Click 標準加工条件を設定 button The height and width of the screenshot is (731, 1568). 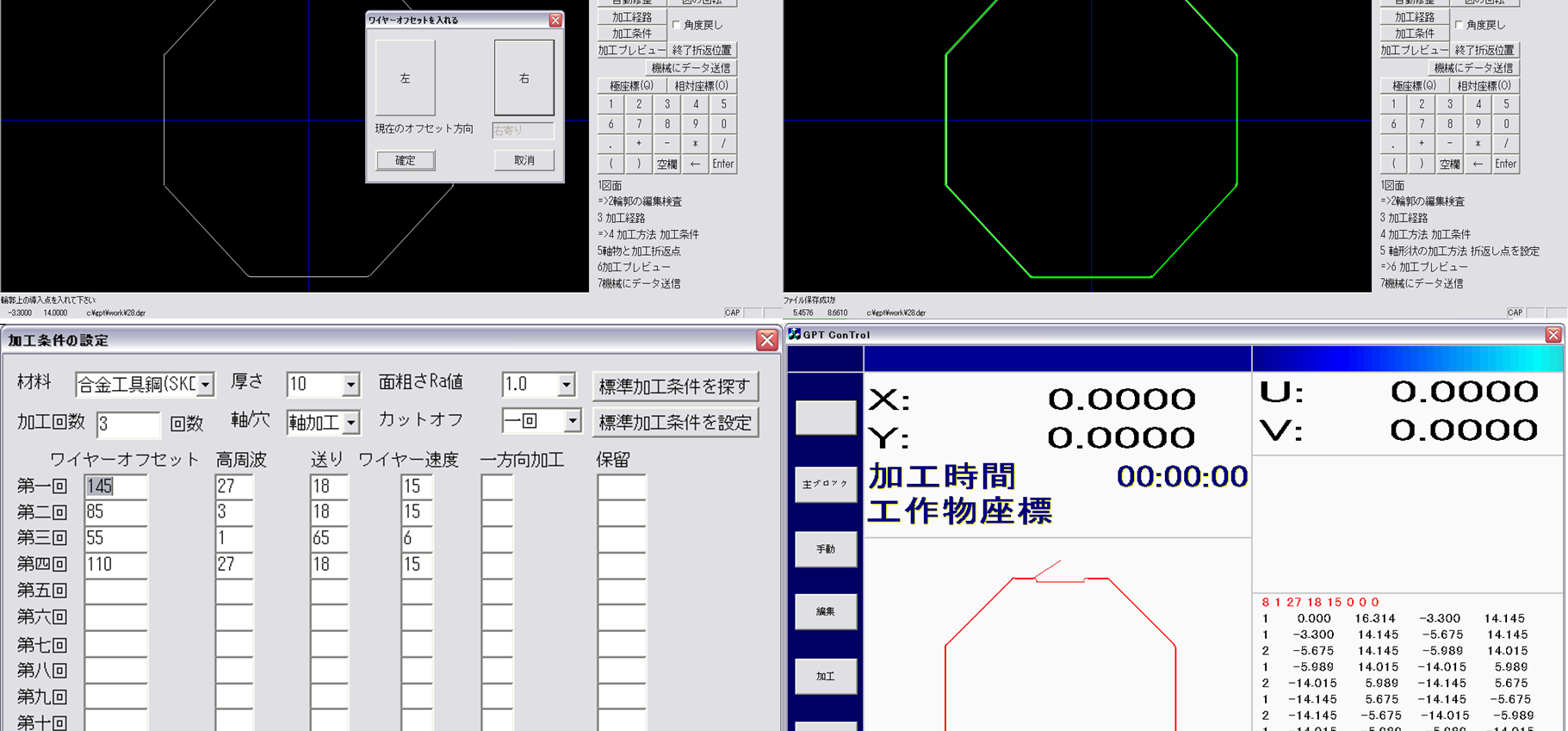(x=675, y=423)
